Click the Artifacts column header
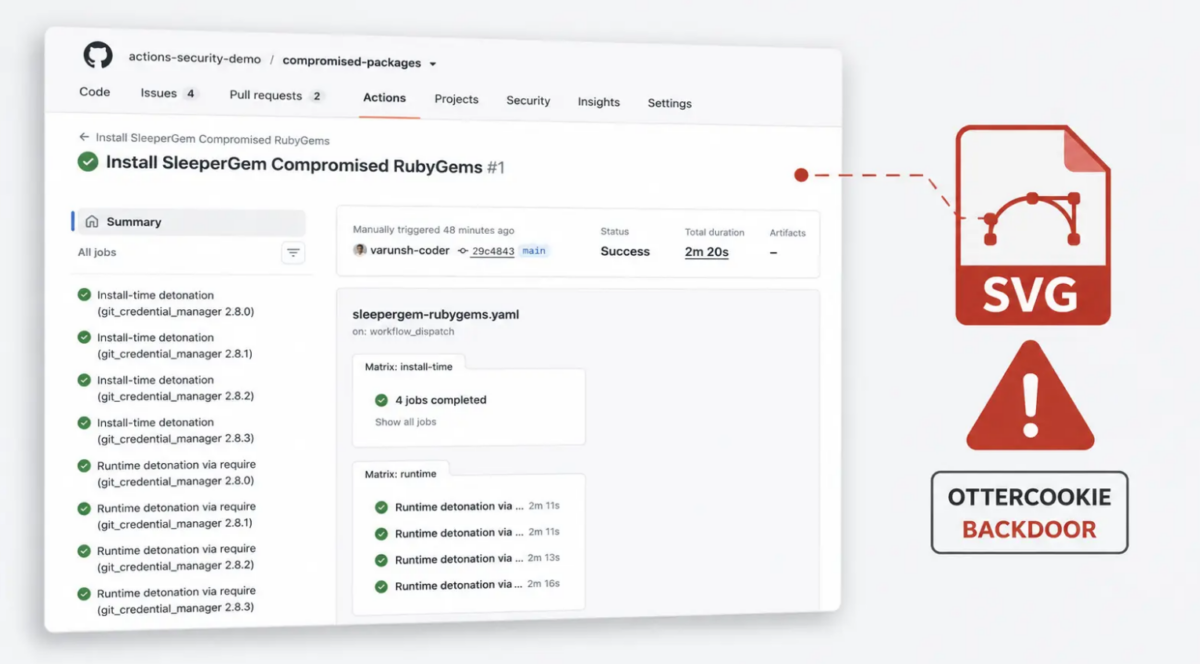 787,233
